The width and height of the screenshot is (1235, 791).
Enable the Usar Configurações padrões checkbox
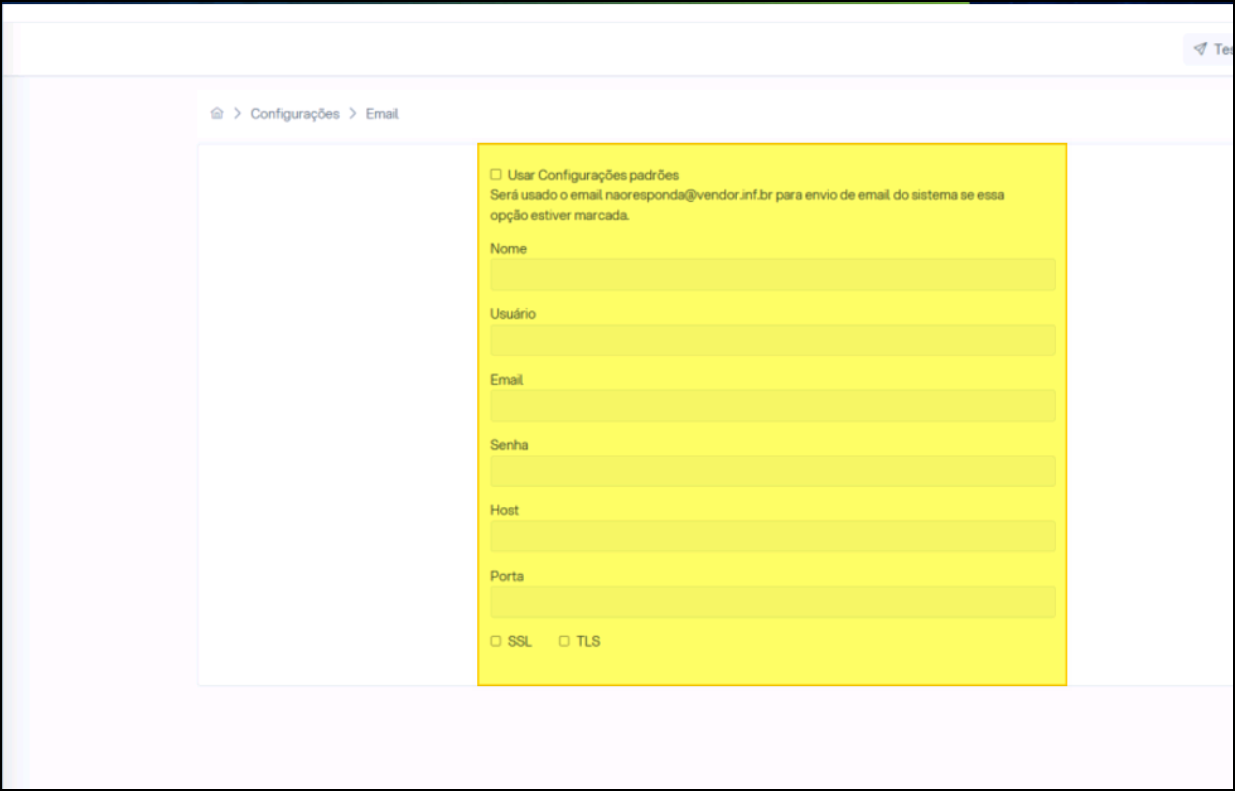[496, 174]
